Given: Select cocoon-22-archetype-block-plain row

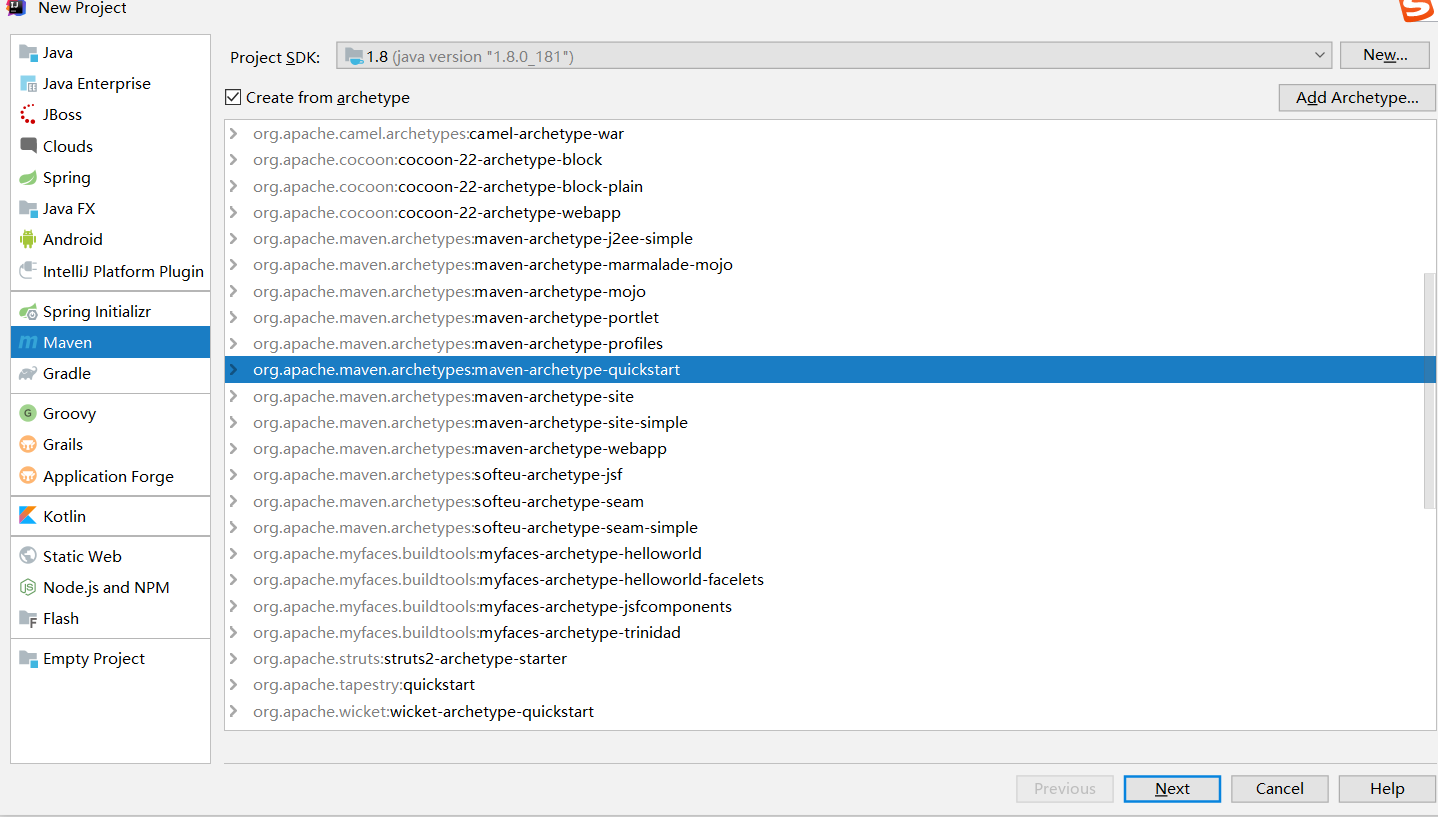Looking at the screenshot, I should 830,187.
